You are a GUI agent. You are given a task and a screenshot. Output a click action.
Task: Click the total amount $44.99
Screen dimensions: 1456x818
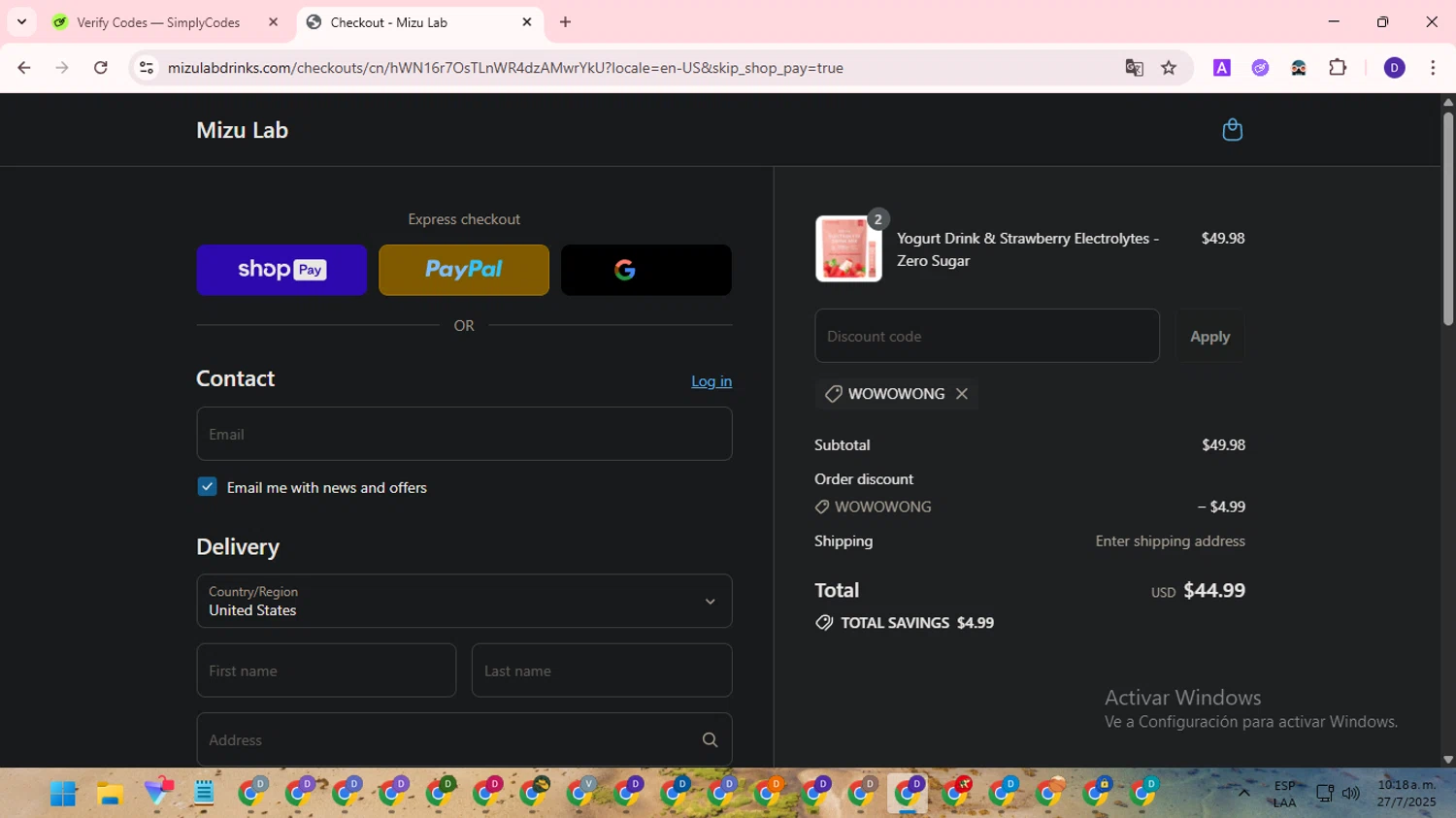(x=1214, y=590)
